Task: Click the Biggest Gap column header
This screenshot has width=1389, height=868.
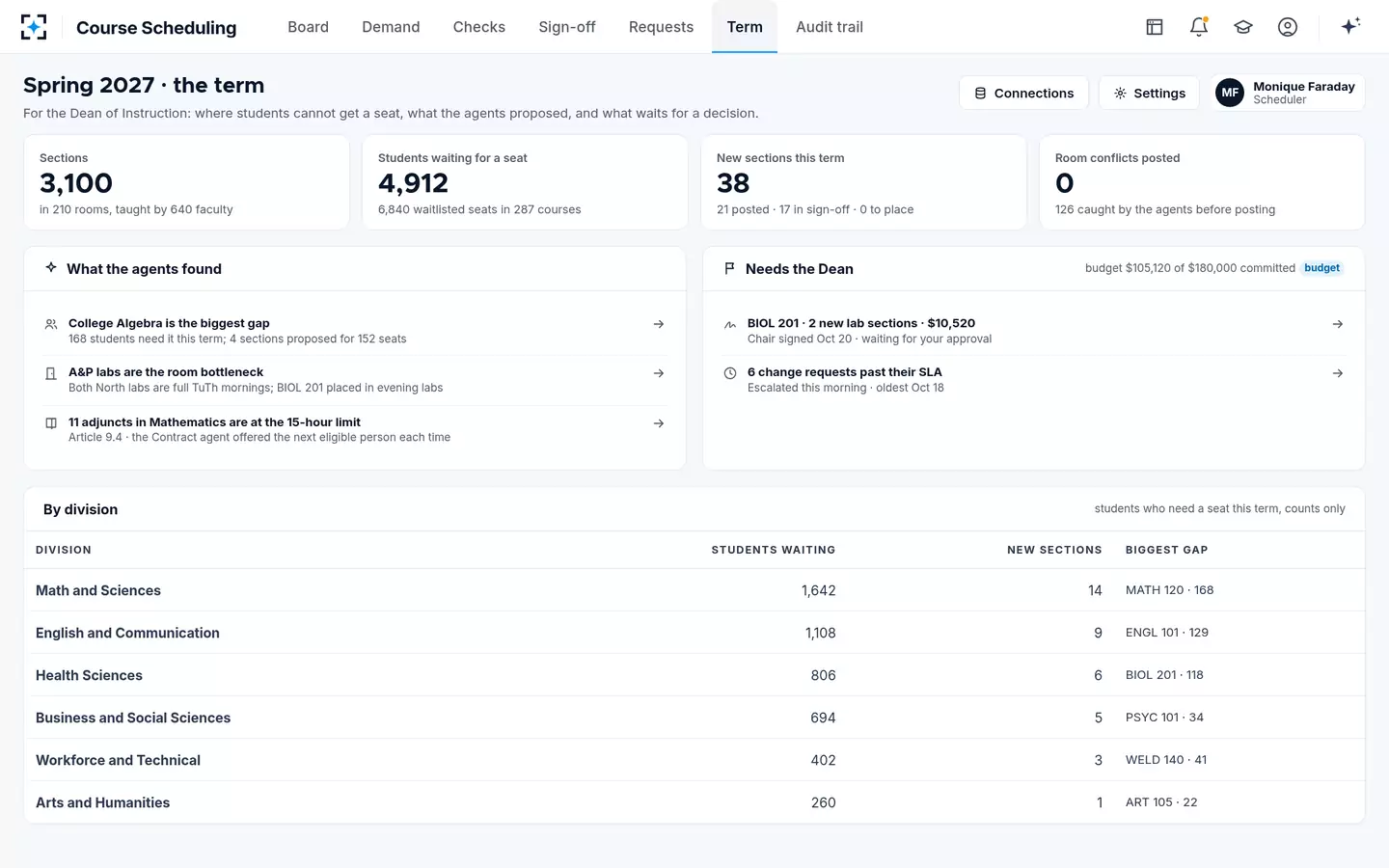Action: click(1166, 550)
